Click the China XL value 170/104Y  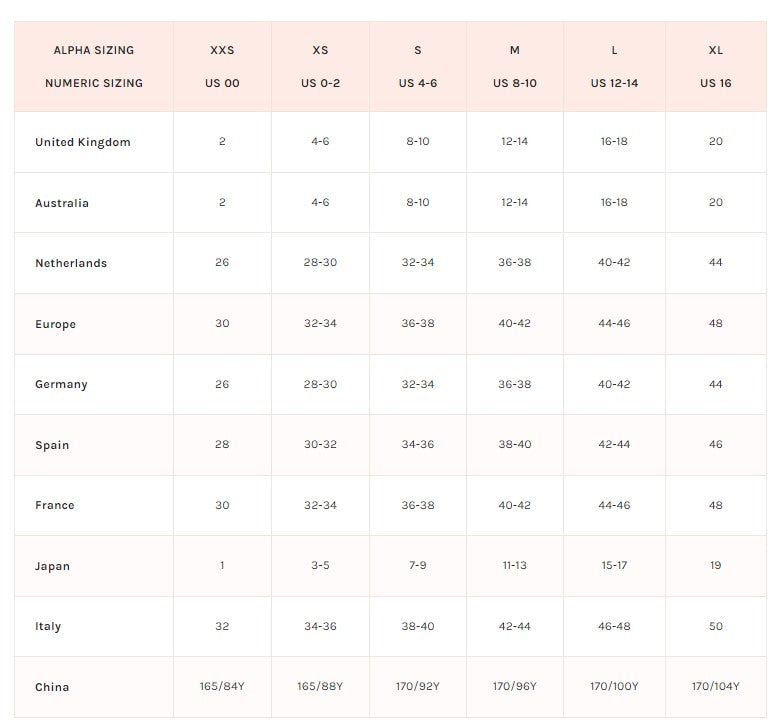tap(716, 687)
